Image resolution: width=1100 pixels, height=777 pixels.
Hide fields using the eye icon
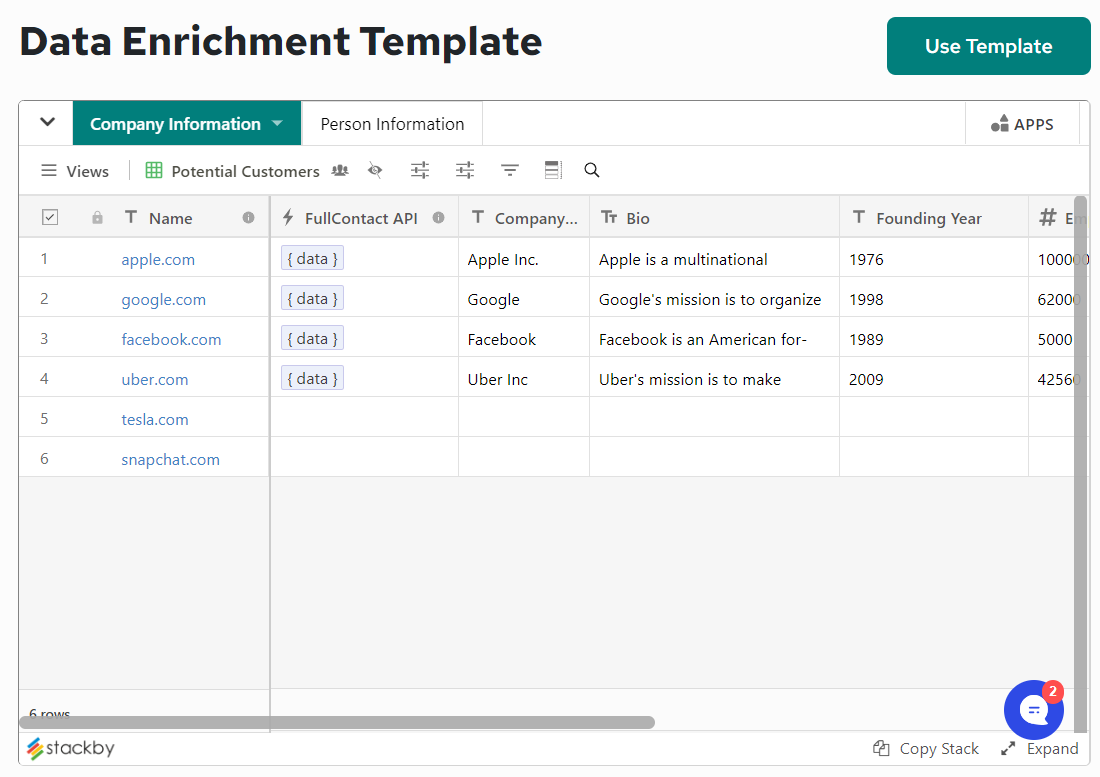(375, 170)
